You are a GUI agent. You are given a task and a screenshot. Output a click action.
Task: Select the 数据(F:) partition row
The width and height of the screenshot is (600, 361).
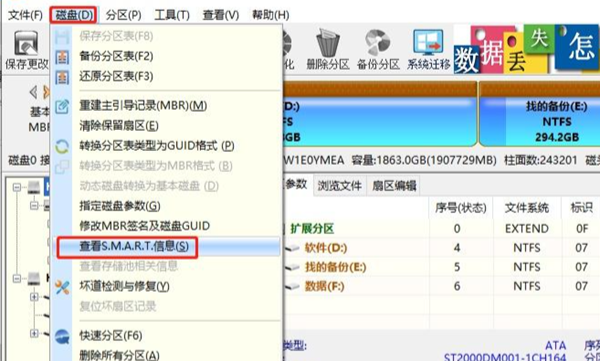(x=442, y=286)
